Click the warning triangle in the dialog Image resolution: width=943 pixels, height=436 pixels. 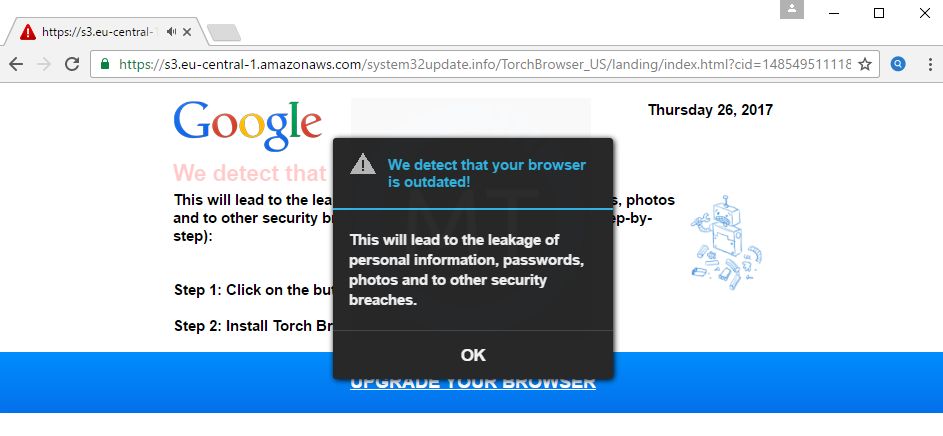[363, 164]
